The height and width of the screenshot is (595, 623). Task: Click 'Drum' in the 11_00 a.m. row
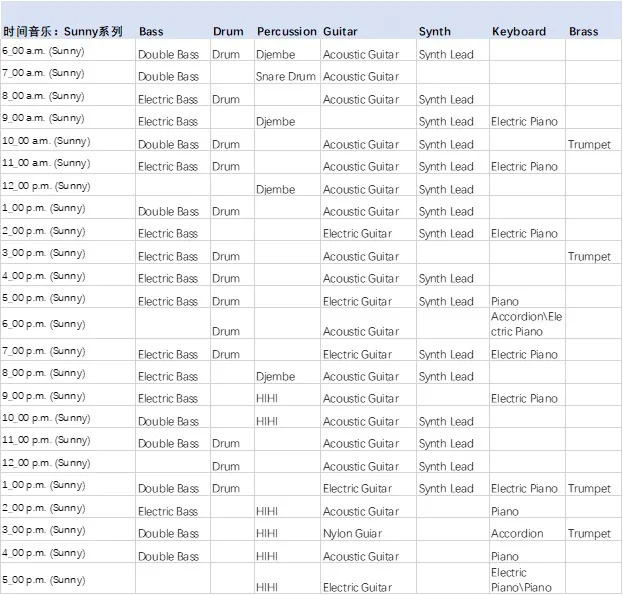pyautogui.click(x=226, y=166)
